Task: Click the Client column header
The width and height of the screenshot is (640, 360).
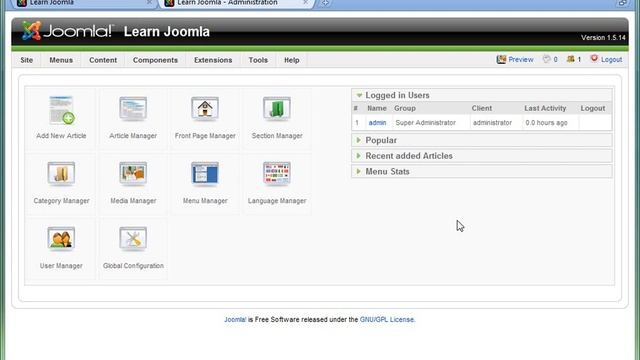Action: pos(482,108)
